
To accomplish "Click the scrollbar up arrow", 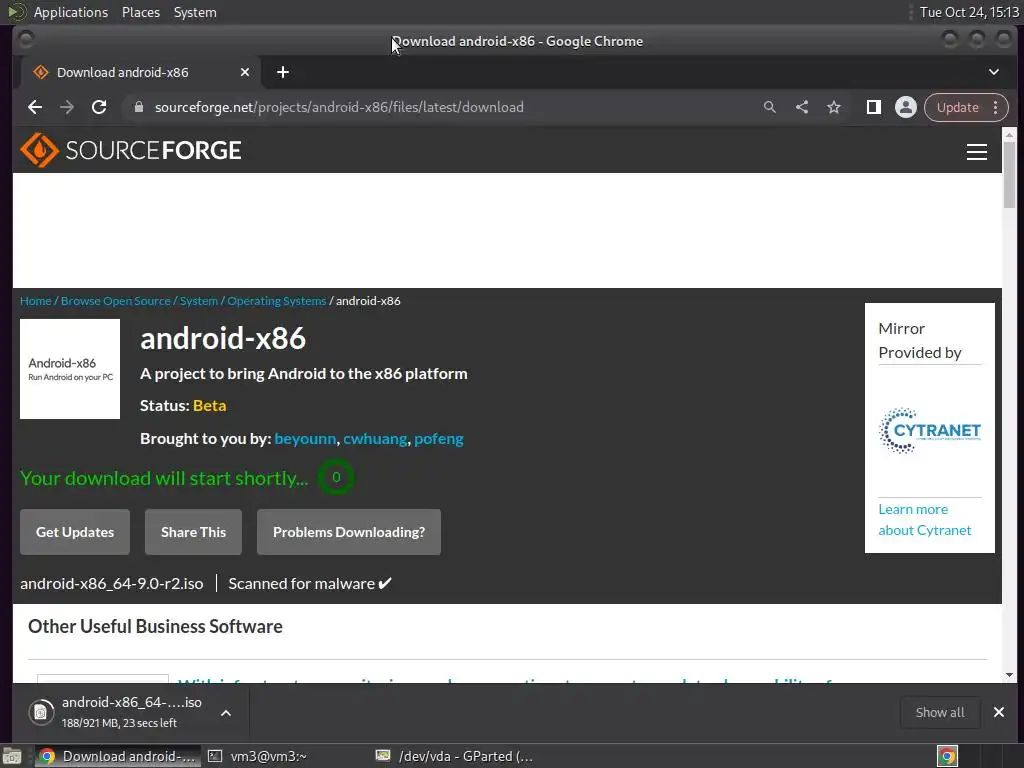I will 1009,135.
